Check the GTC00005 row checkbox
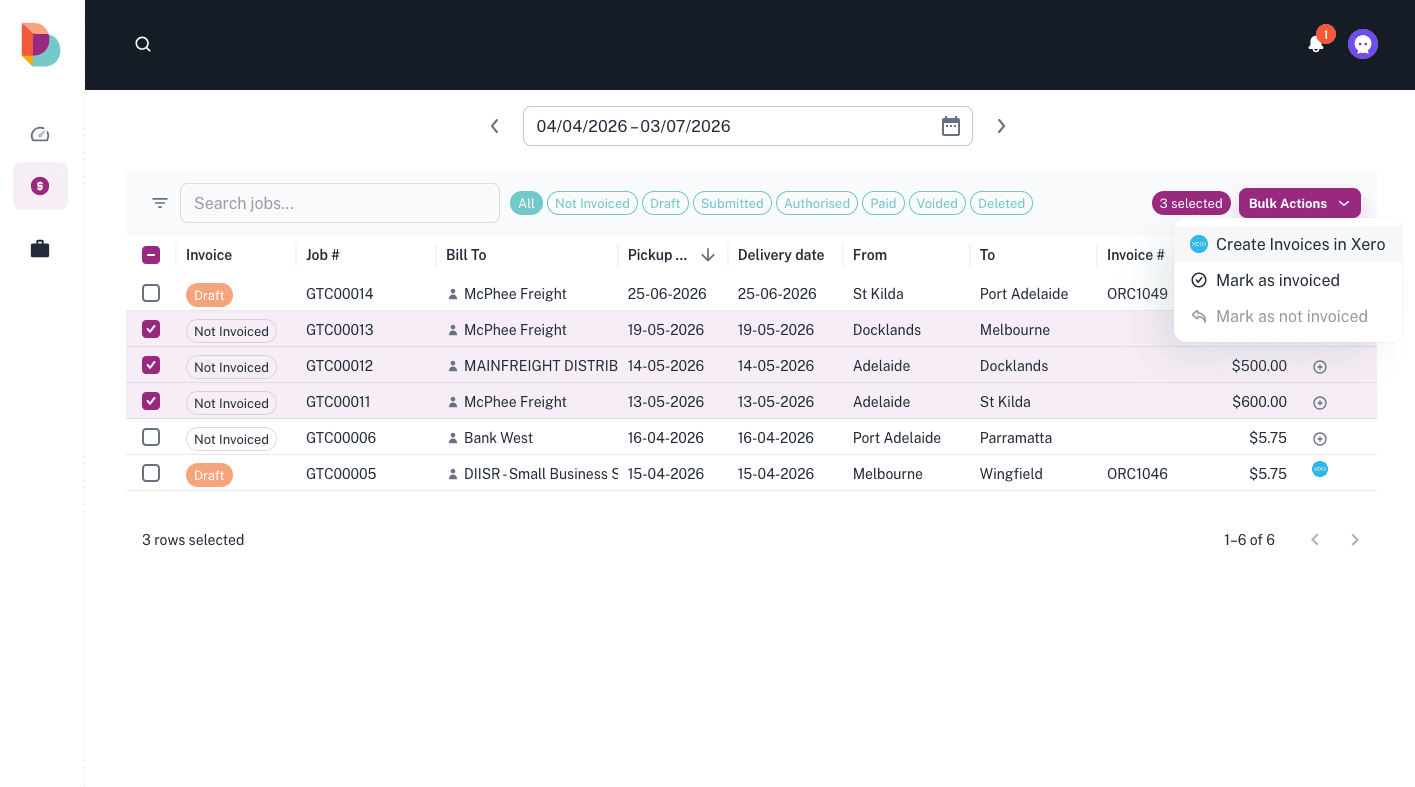The width and height of the screenshot is (1415, 787). click(151, 473)
